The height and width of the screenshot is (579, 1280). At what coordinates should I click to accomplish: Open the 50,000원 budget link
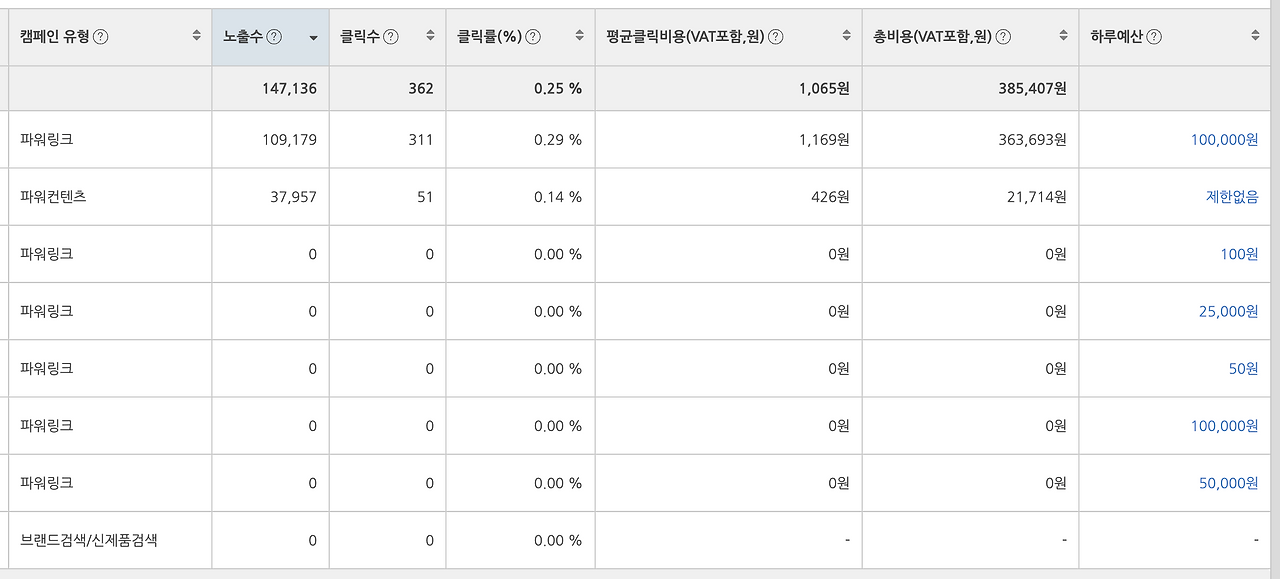coord(1227,482)
